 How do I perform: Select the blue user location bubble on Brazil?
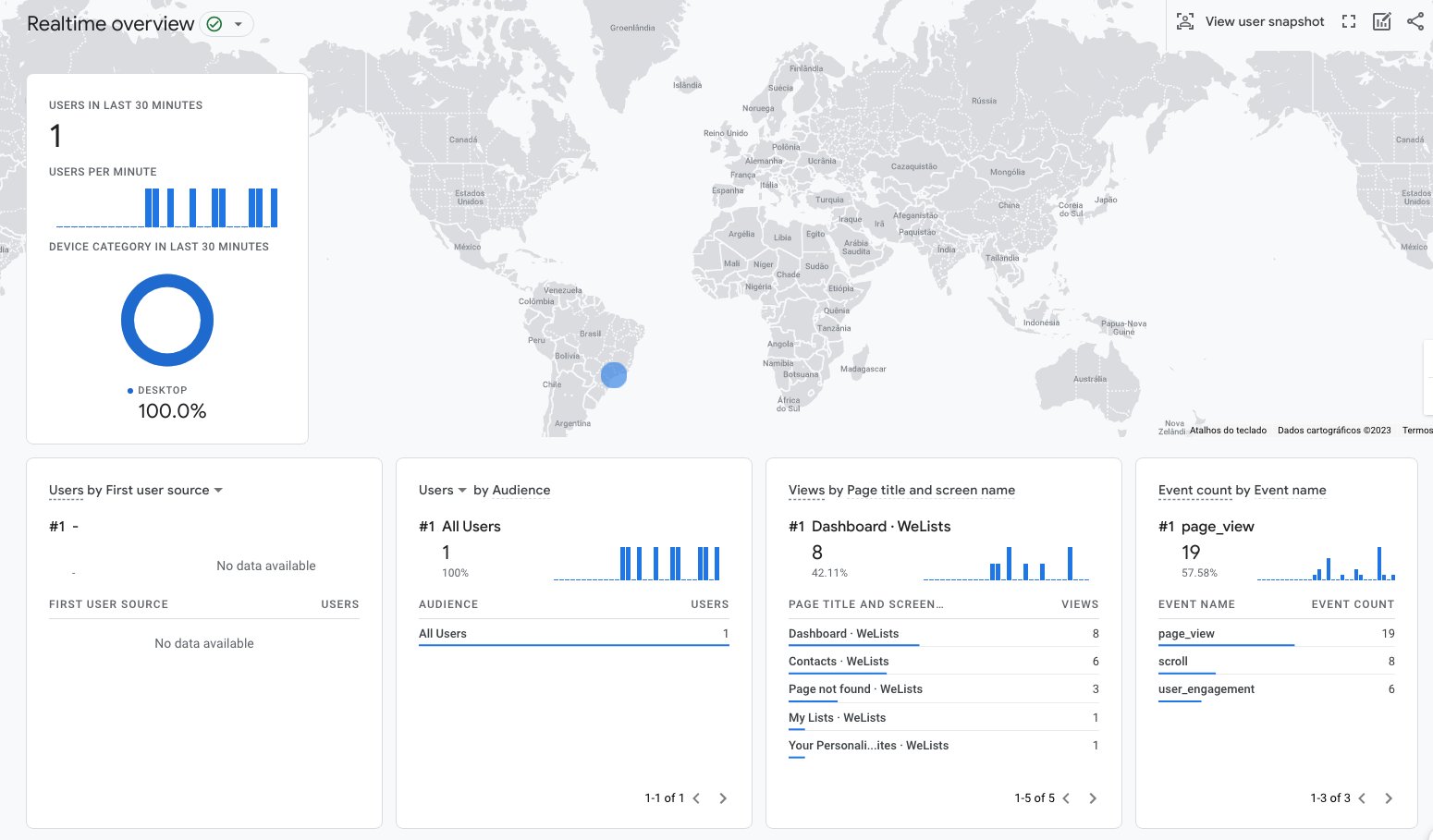pos(613,374)
